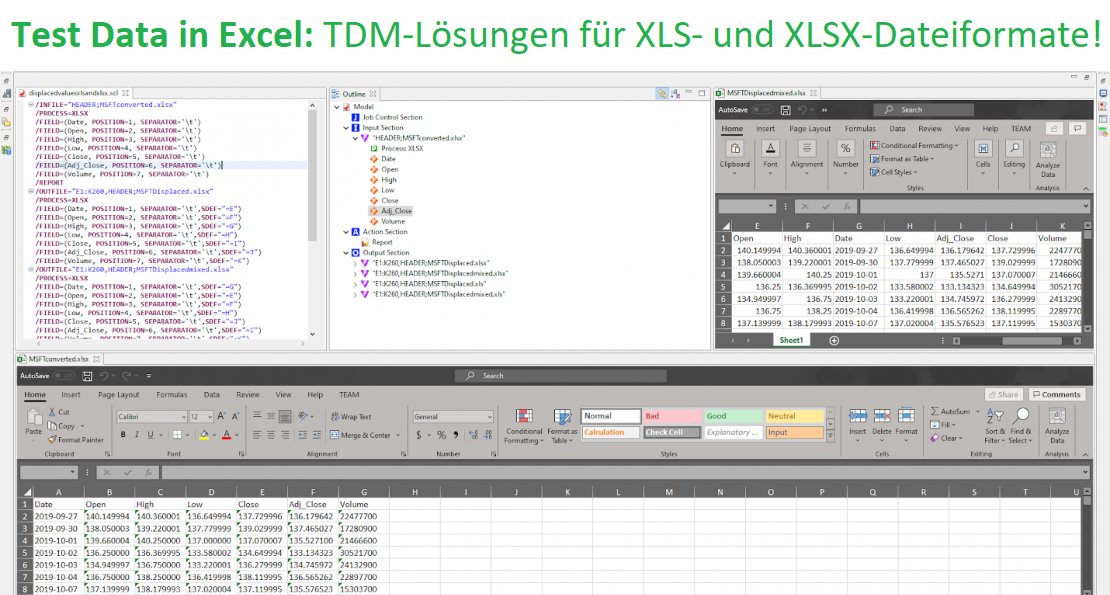Open Page Layout tab in lower Excel
This screenshot has width=1110, height=595.
pos(118,395)
